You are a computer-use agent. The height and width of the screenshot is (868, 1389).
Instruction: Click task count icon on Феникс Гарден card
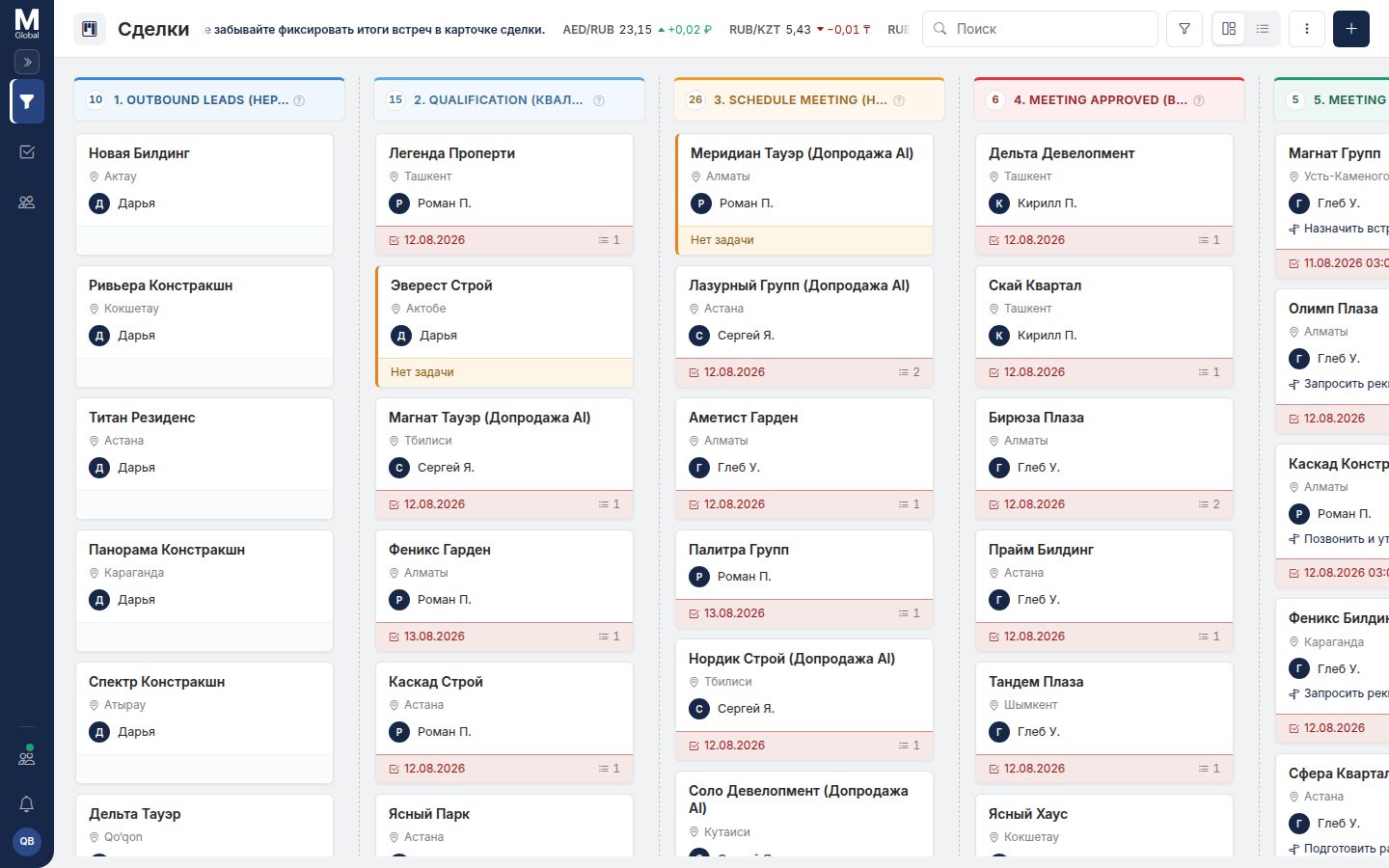pos(604,637)
